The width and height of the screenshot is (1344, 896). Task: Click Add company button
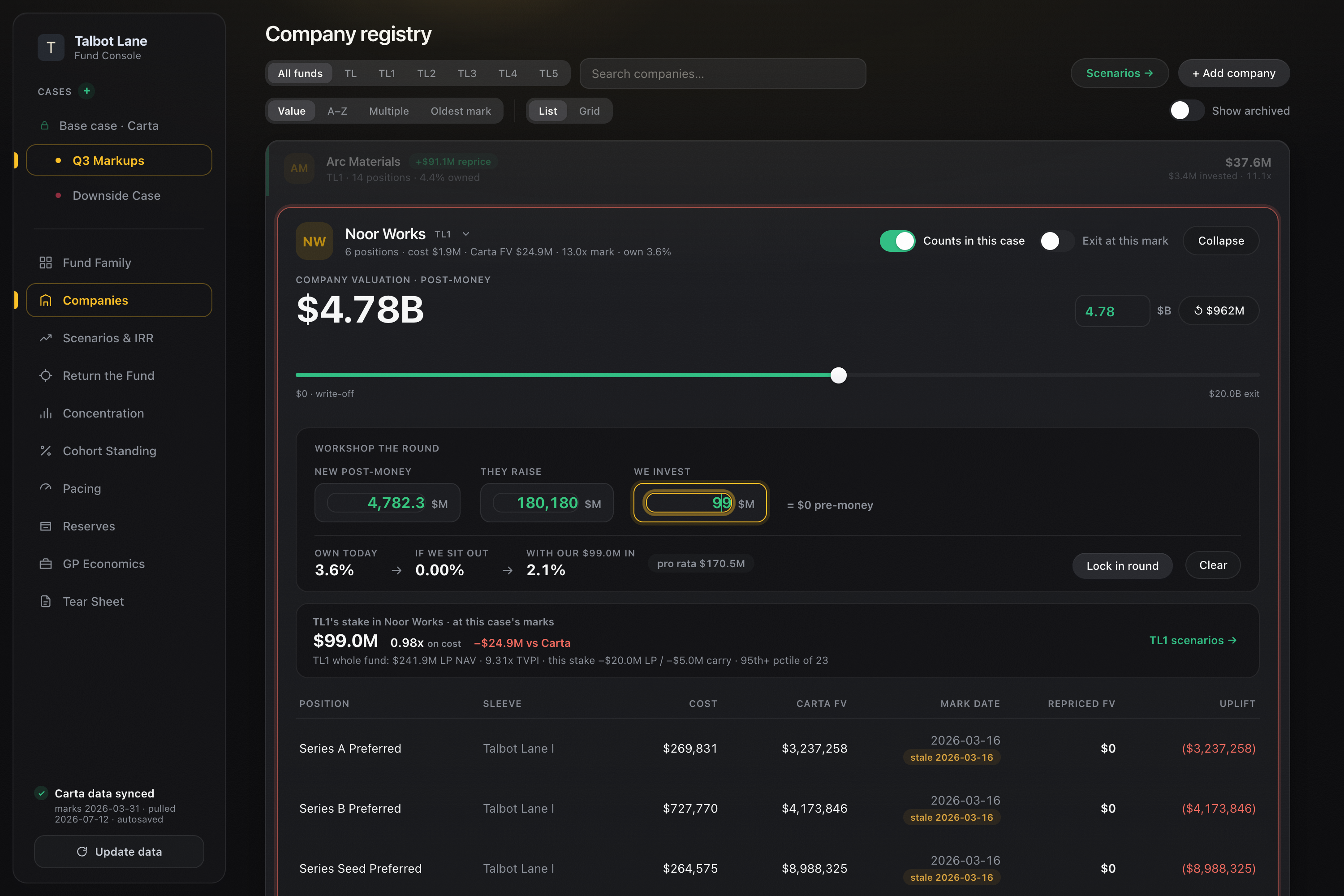point(1233,73)
